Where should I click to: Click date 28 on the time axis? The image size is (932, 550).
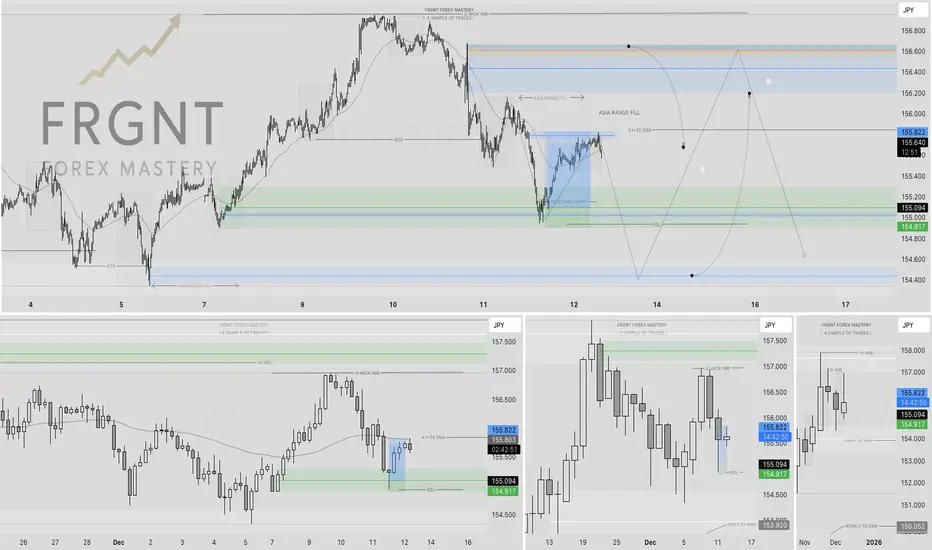[x=87, y=542]
